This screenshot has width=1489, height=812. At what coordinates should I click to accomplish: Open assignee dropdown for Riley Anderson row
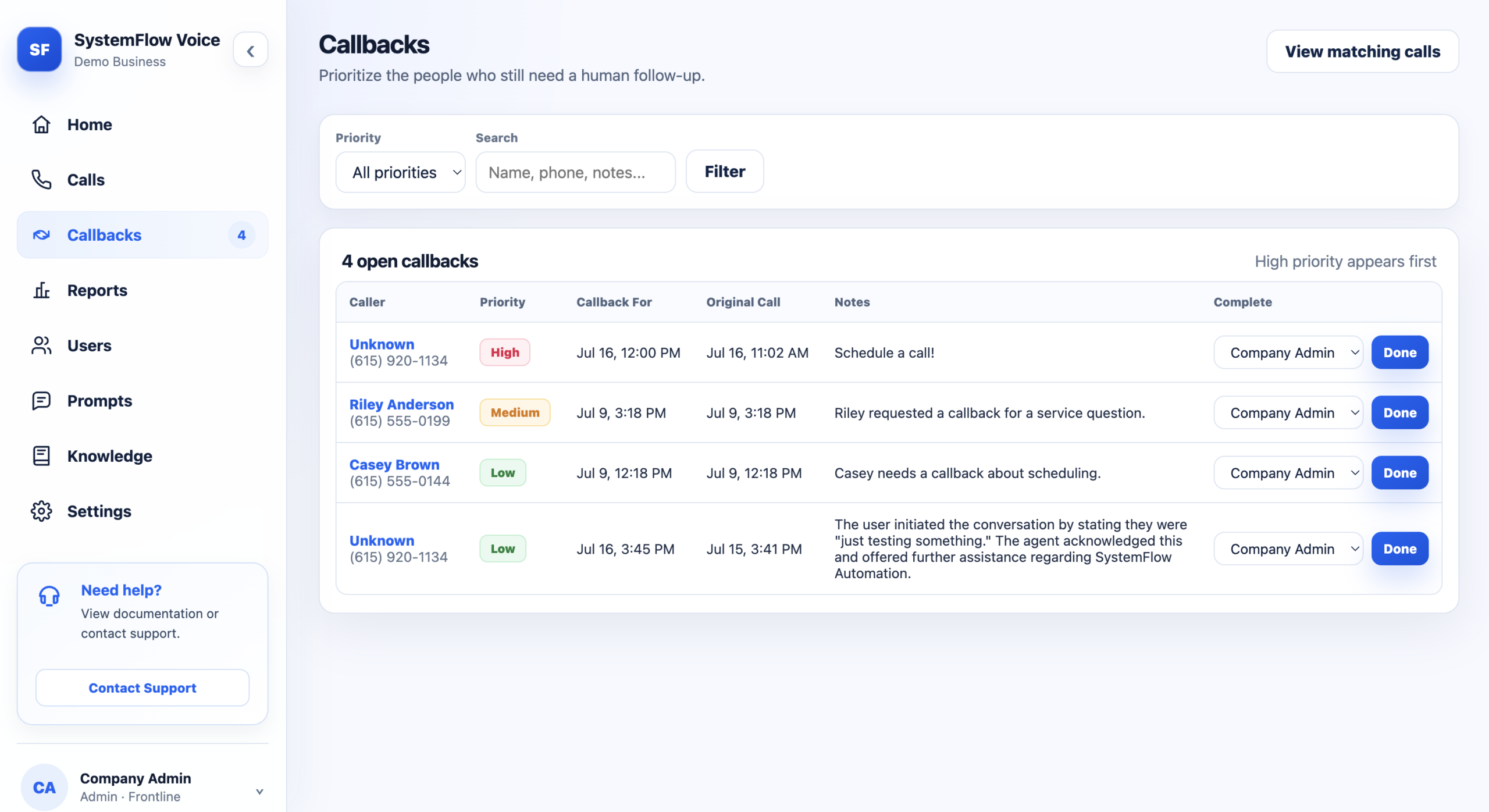tap(1288, 413)
